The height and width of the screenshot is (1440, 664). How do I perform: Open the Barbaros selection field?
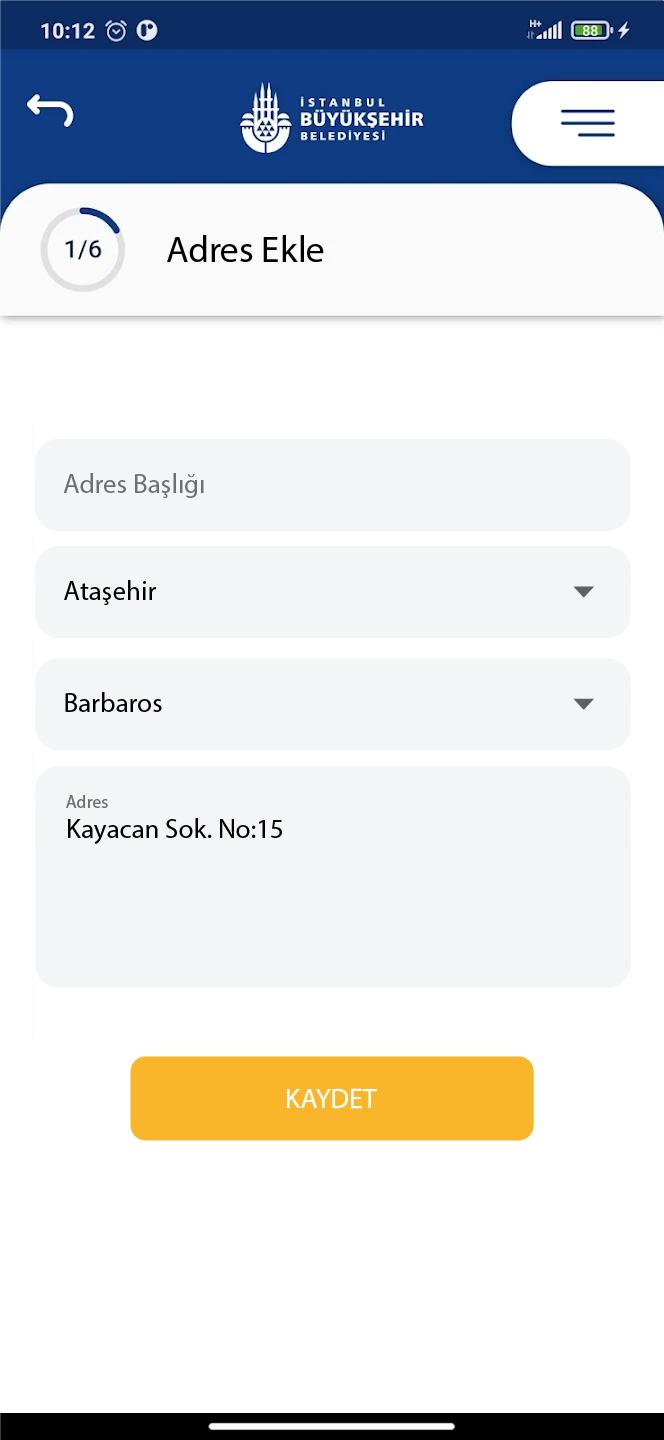(x=332, y=704)
